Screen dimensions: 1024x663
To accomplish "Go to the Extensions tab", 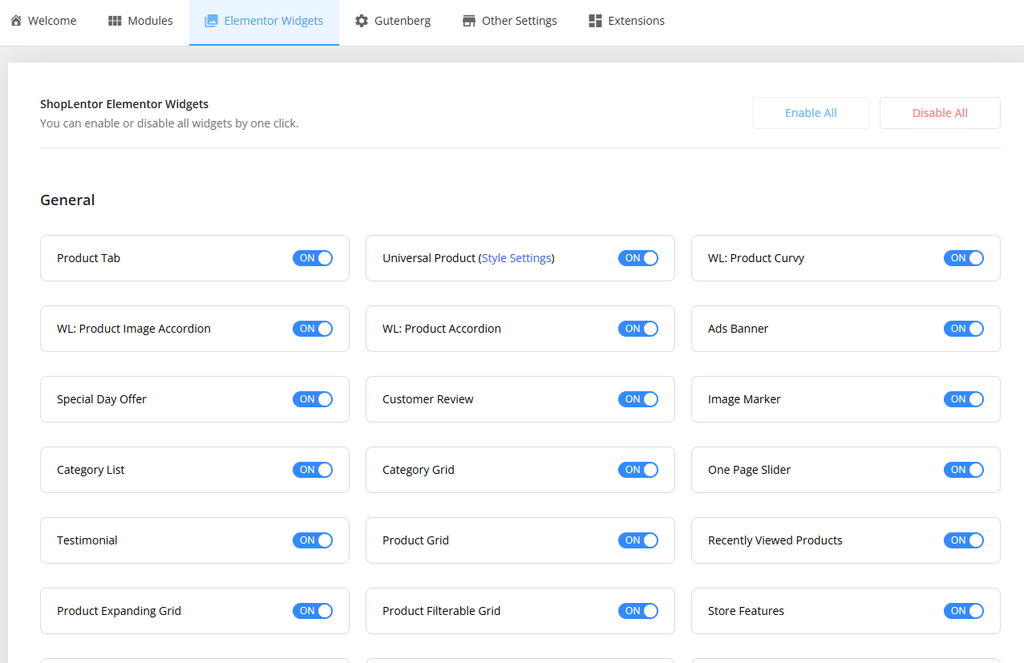I will tap(626, 21).
